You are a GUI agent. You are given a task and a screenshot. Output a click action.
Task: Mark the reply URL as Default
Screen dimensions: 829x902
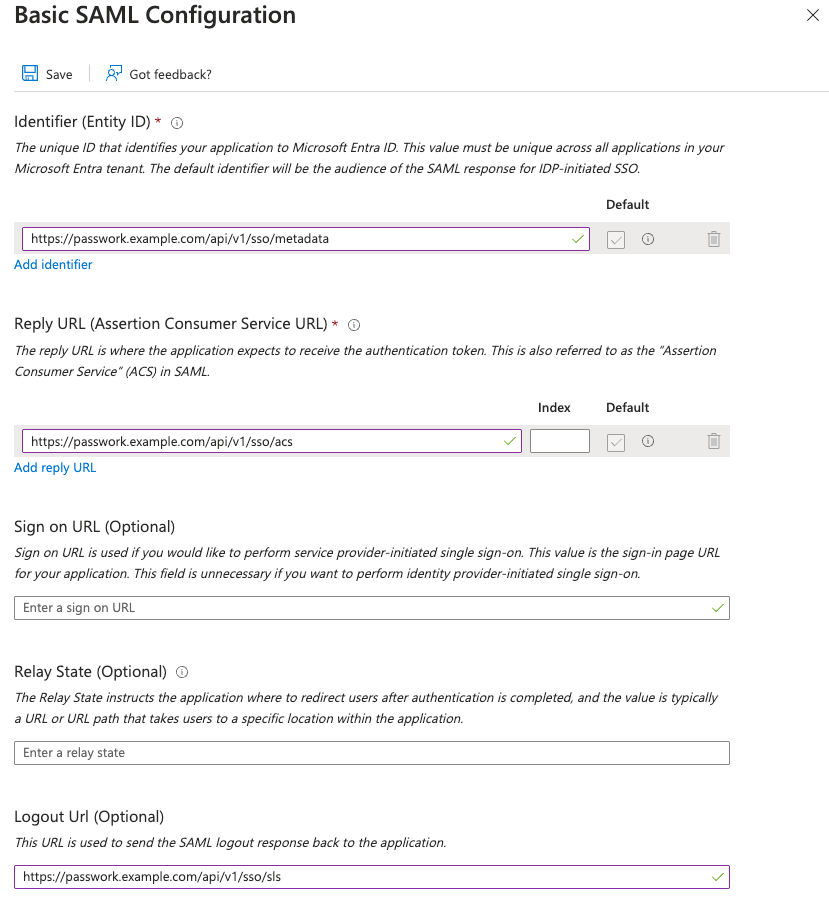pyautogui.click(x=615, y=441)
